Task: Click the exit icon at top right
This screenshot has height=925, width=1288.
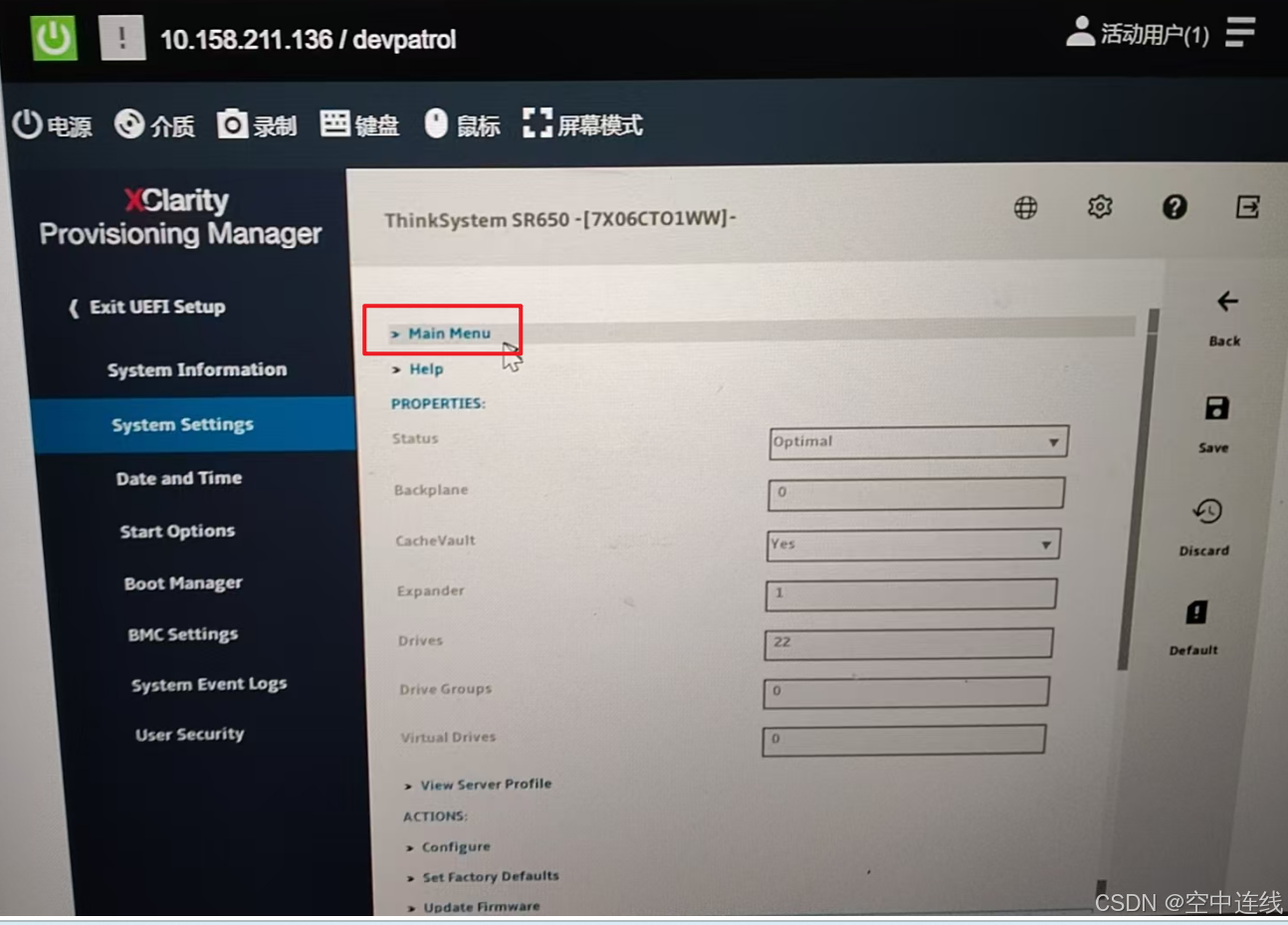Action: pyautogui.click(x=1248, y=206)
